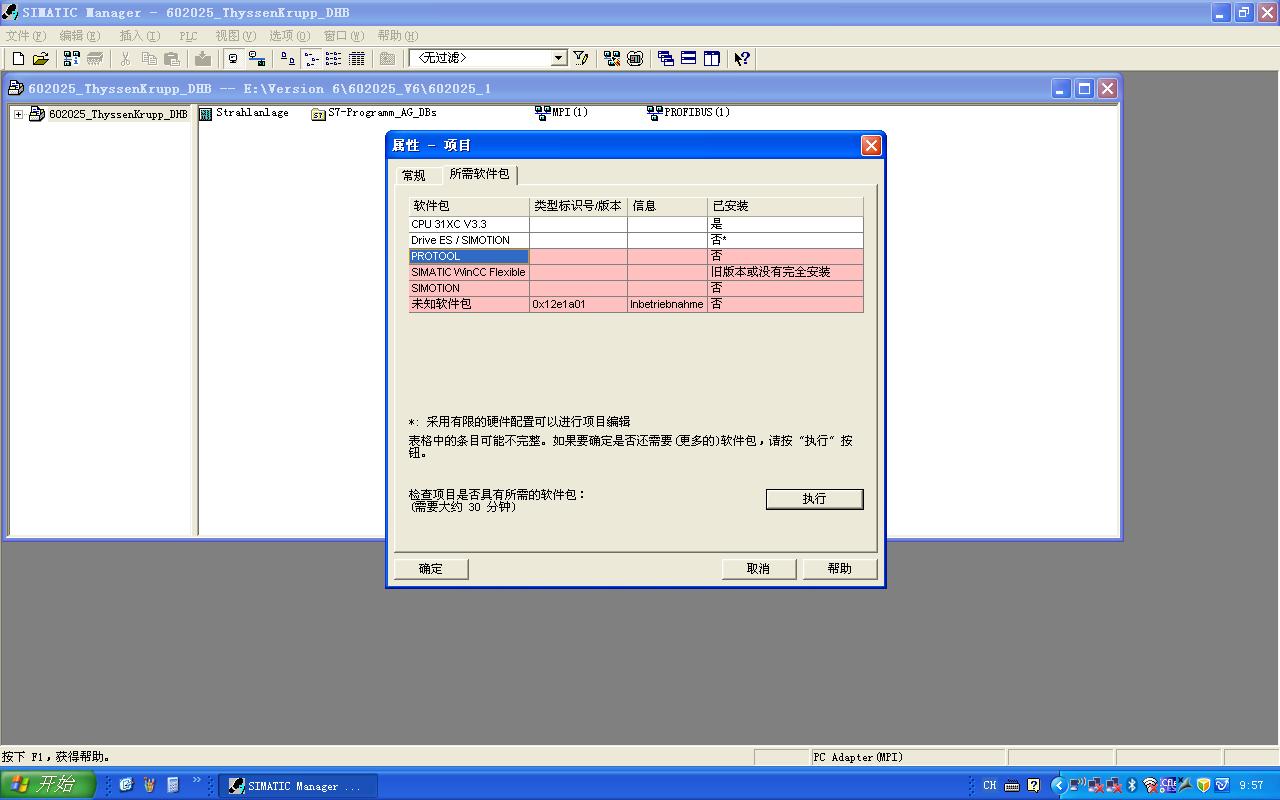This screenshot has height=800, width=1280.
Task: Switch to the 所需软件包 tab
Action: 480,174
